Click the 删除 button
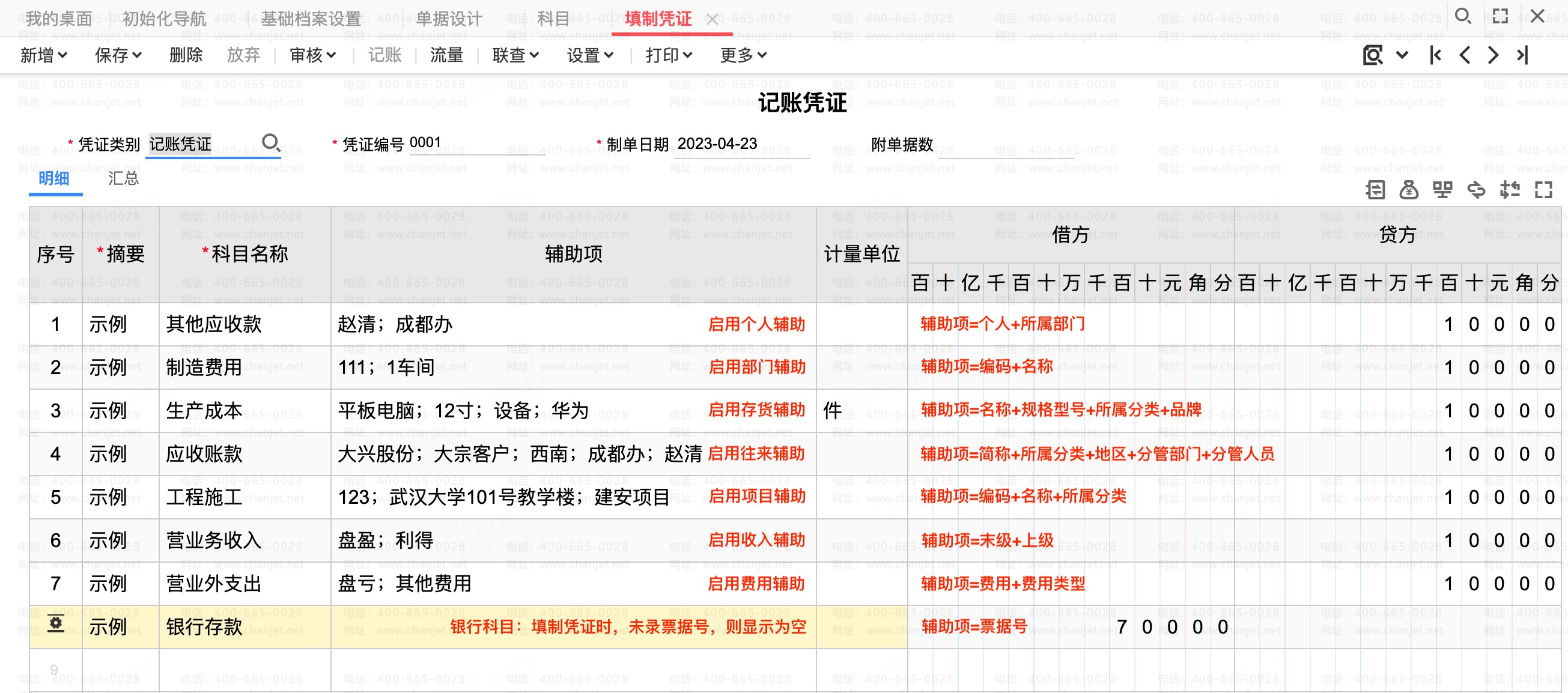 (x=186, y=55)
